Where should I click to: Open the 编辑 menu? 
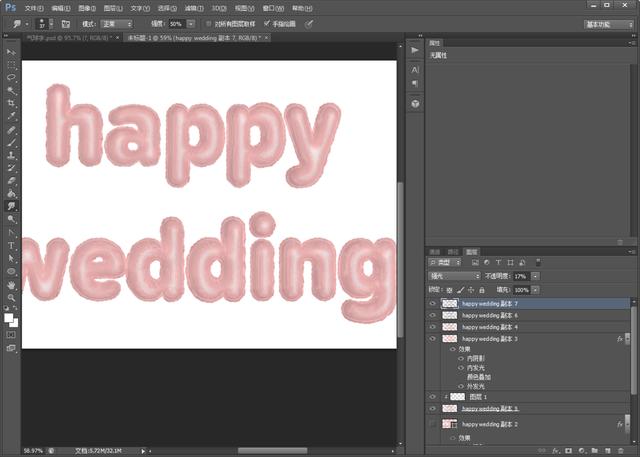61,8
